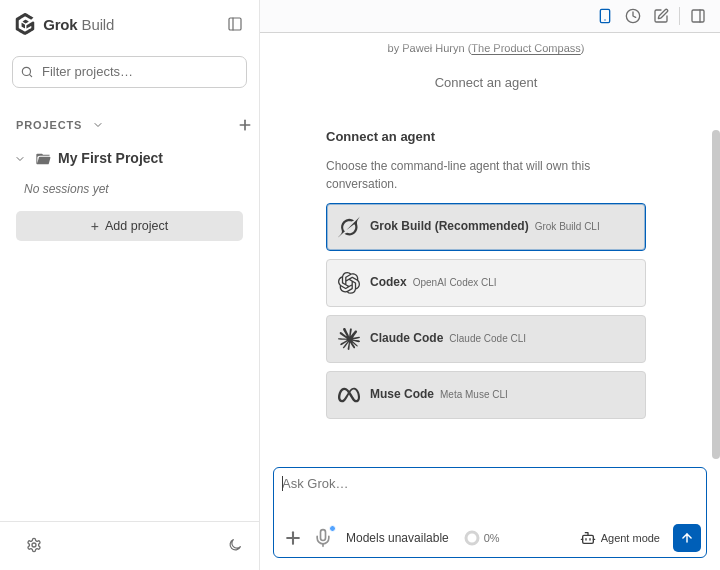720x570 pixels.
Task: Focus the Filter projects search field
Action: pyautogui.click(x=129, y=72)
